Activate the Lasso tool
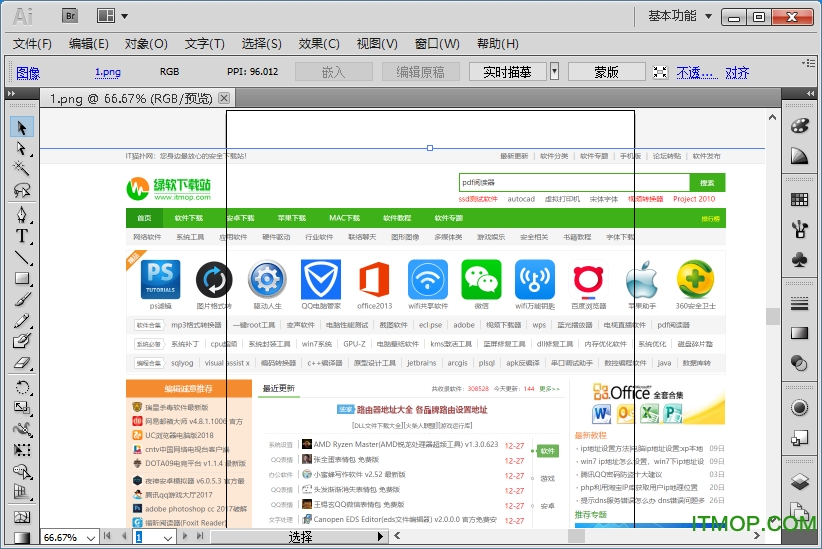This screenshot has width=822, height=549. [21, 190]
